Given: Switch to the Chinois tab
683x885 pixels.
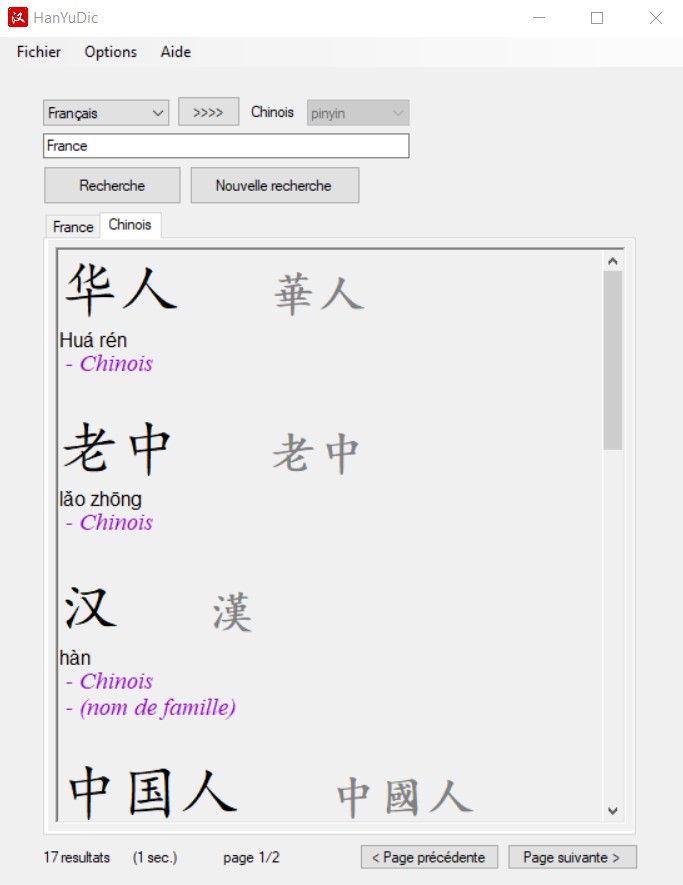Looking at the screenshot, I should click(130, 225).
